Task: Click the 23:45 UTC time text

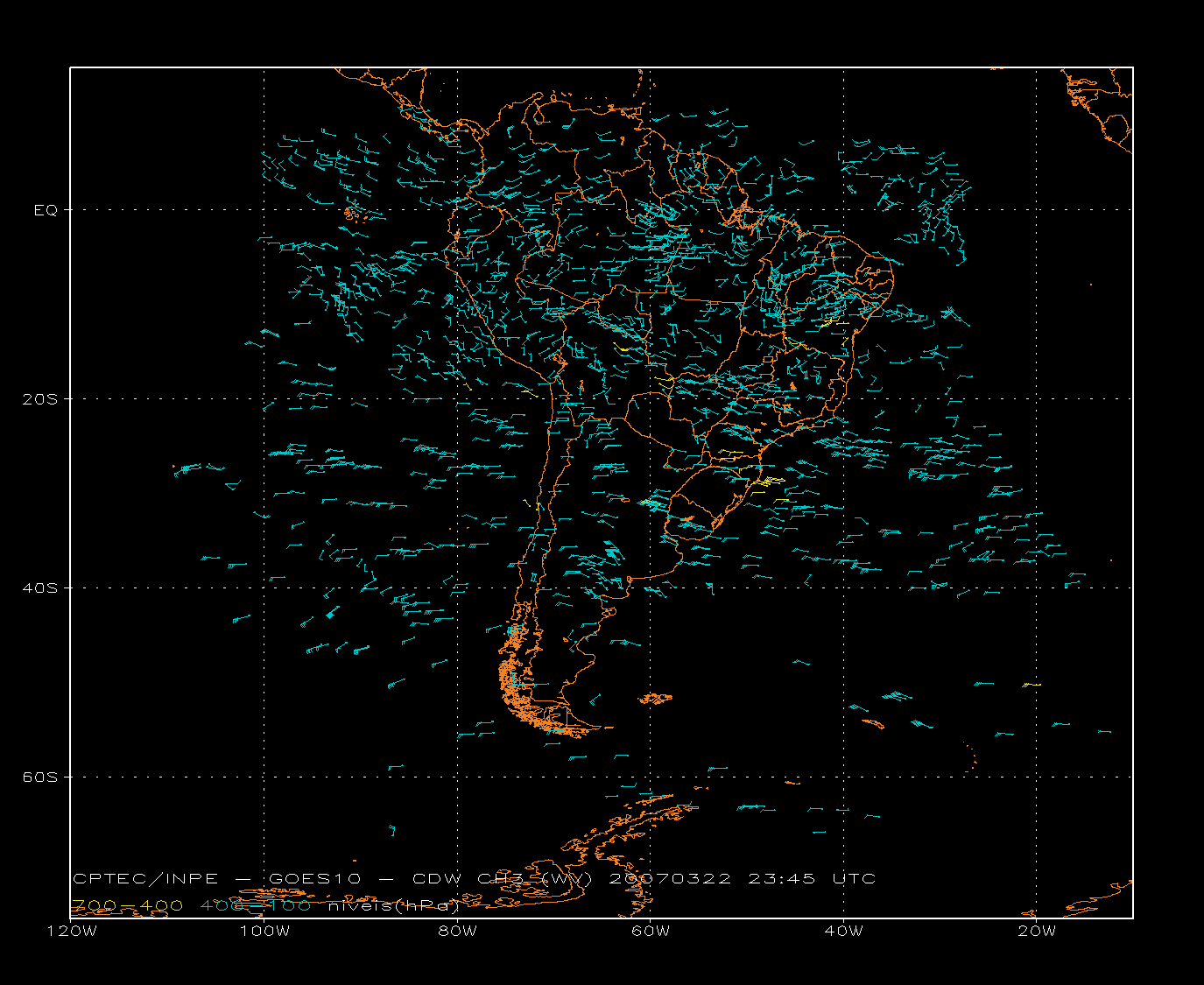Action: pyautogui.click(x=812, y=879)
